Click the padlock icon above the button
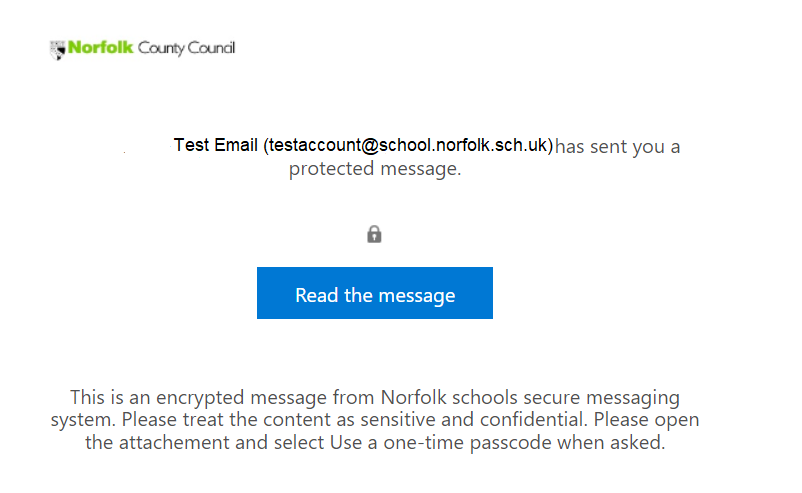This screenshot has height=493, width=802. click(374, 234)
